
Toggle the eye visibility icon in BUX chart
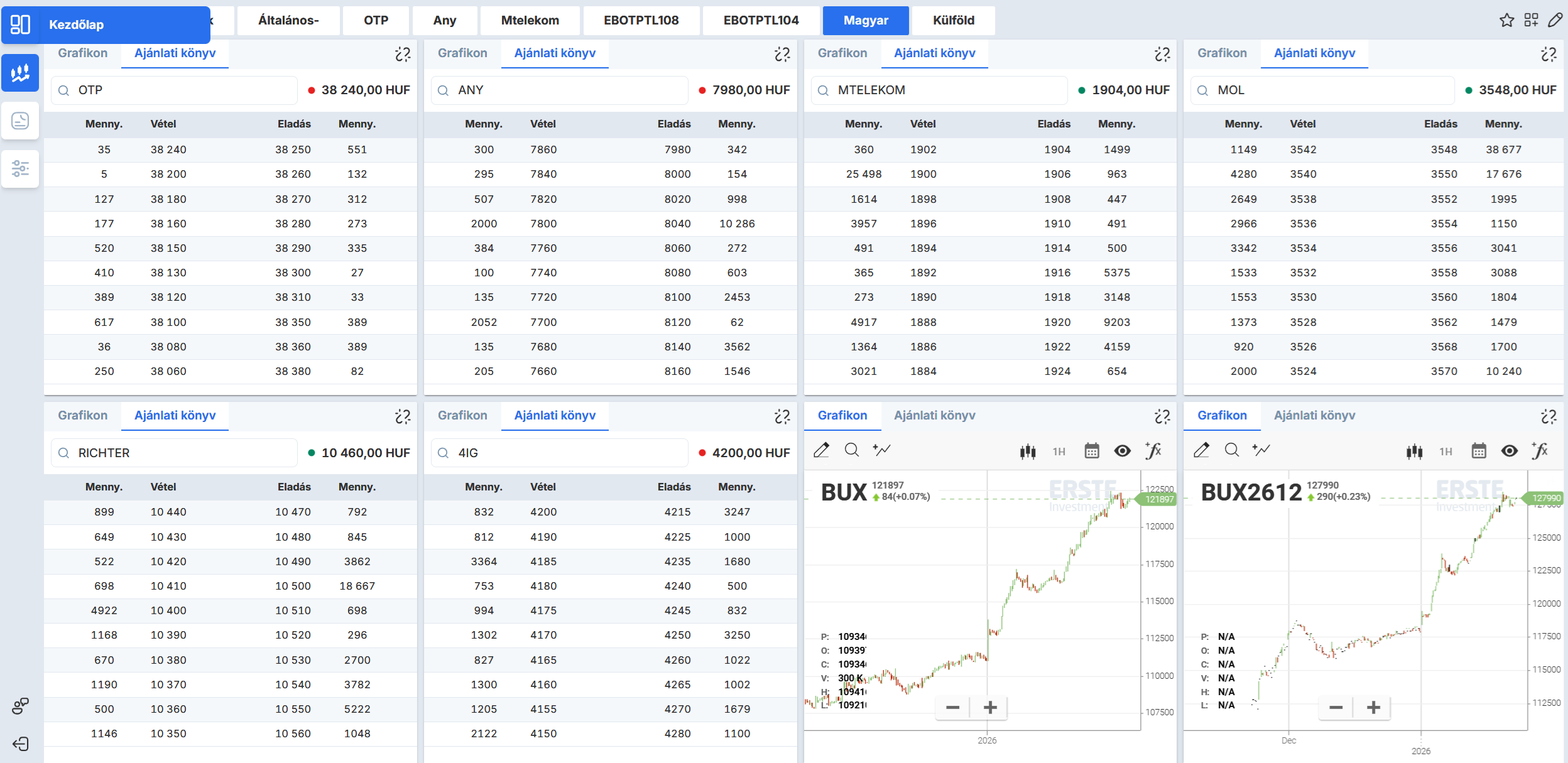coord(1123,451)
